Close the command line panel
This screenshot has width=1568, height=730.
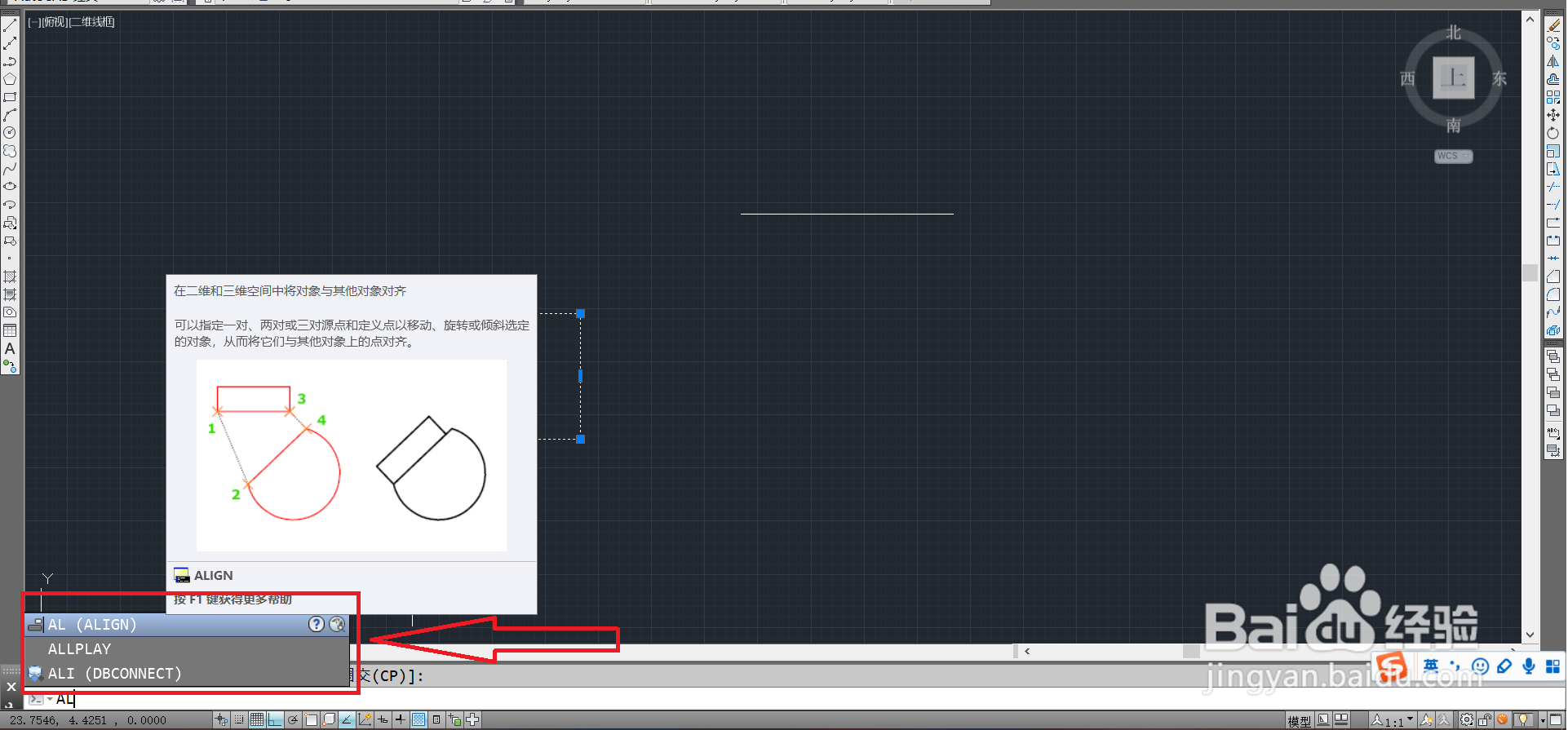click(x=11, y=687)
